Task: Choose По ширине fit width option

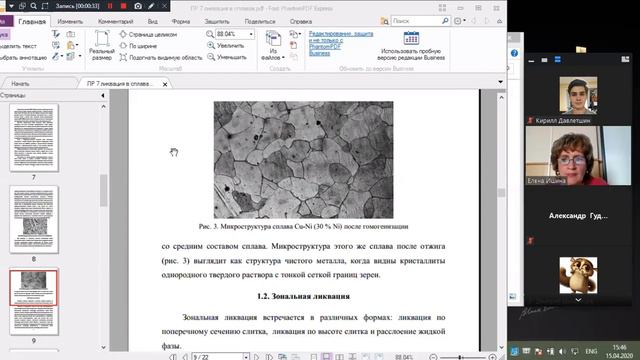Action: click(x=138, y=46)
